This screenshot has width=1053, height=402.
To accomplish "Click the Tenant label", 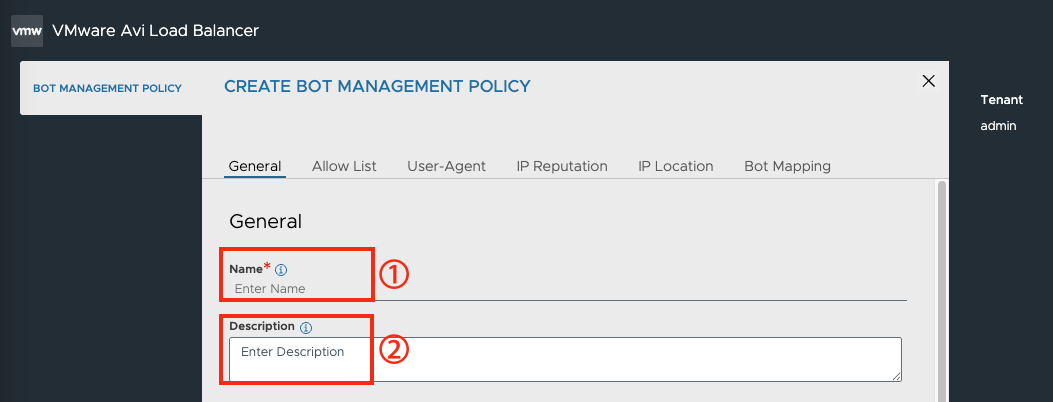I will click(x=1001, y=100).
